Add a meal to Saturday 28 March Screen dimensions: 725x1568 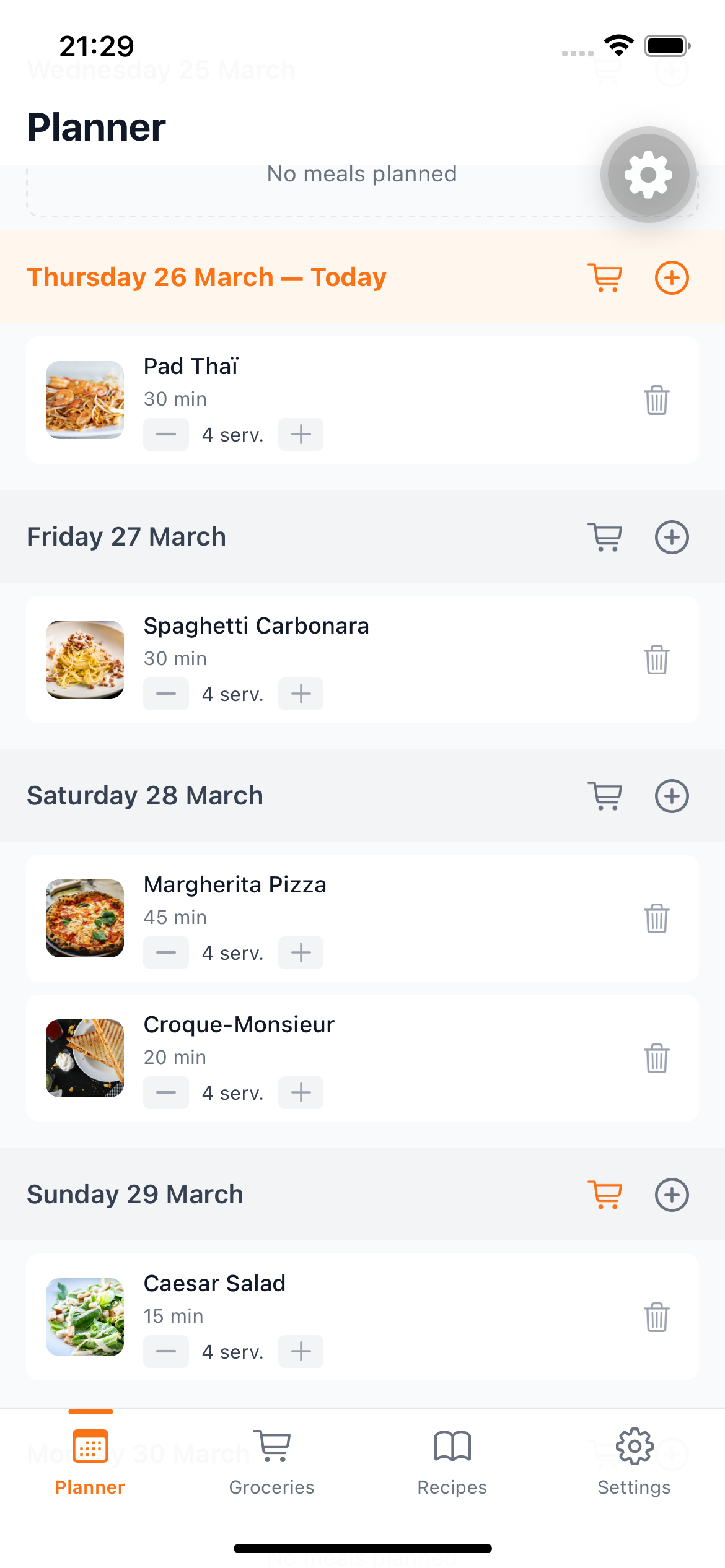click(672, 796)
